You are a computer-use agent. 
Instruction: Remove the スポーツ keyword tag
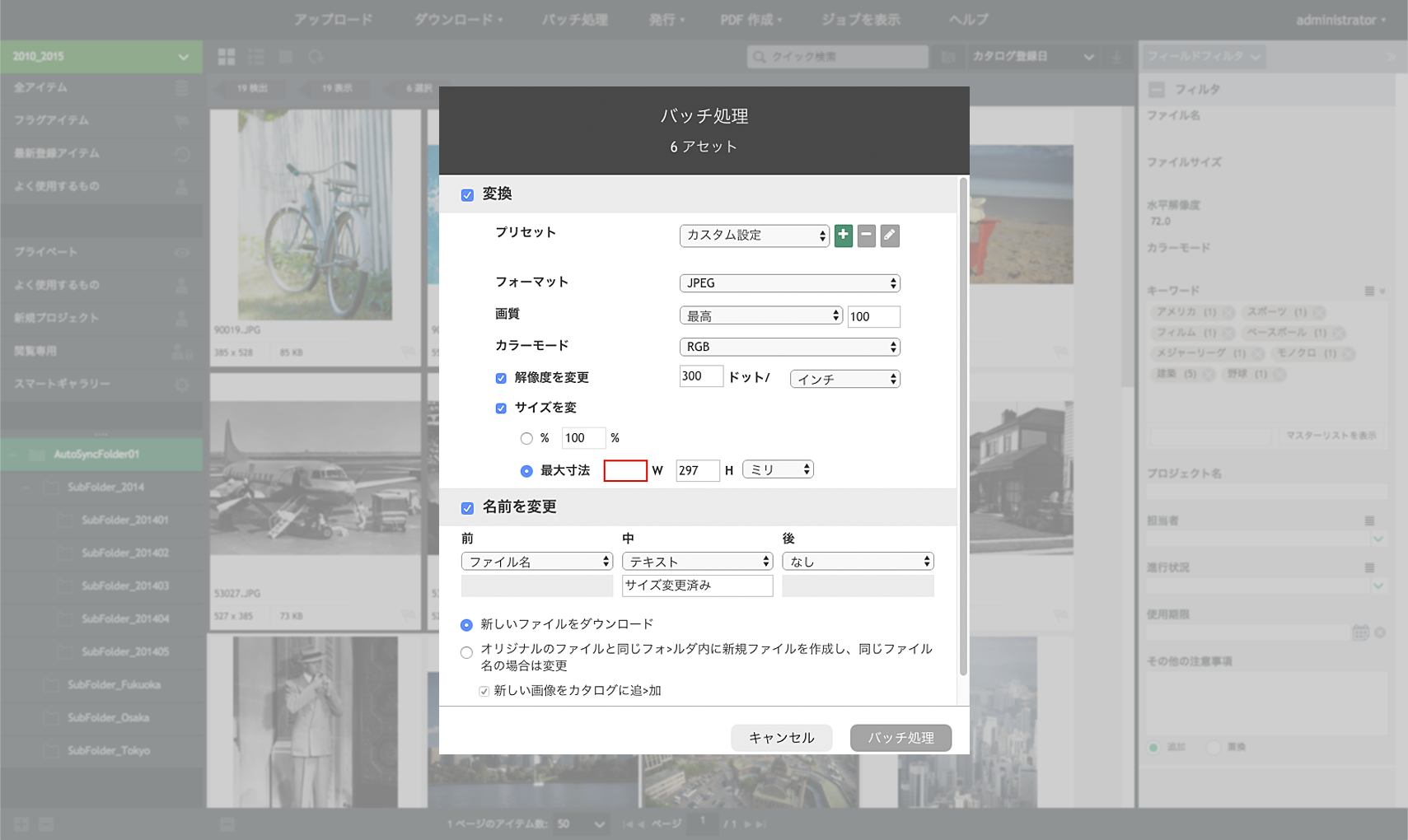click(x=1318, y=312)
